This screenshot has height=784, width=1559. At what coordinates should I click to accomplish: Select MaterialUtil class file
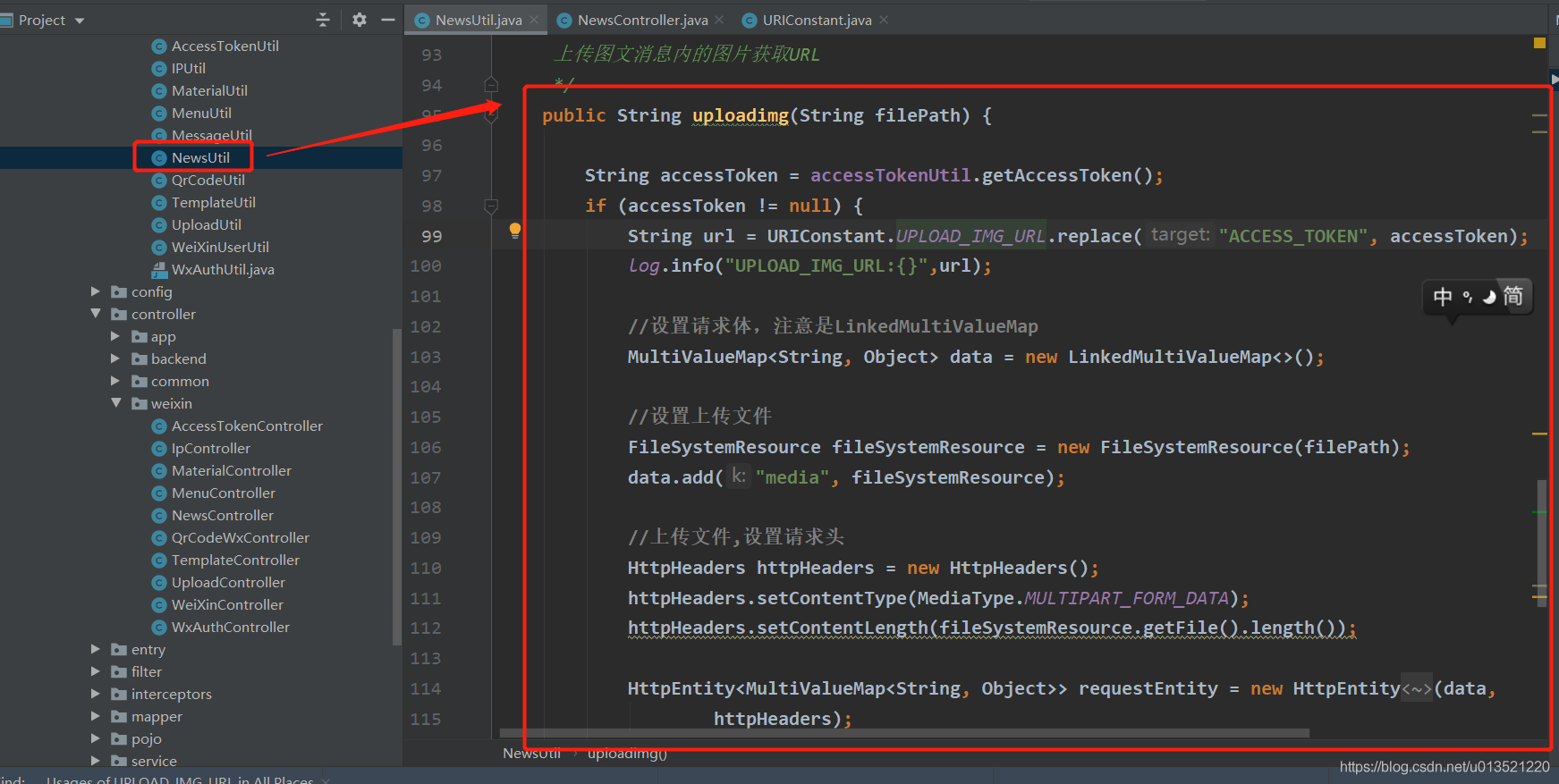coord(209,90)
